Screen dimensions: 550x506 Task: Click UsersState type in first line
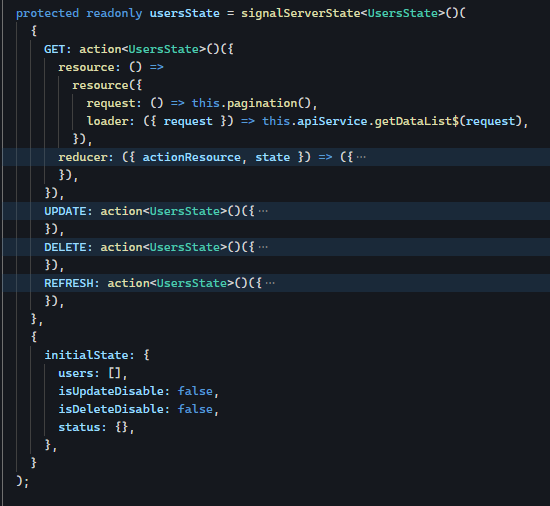tap(402, 13)
